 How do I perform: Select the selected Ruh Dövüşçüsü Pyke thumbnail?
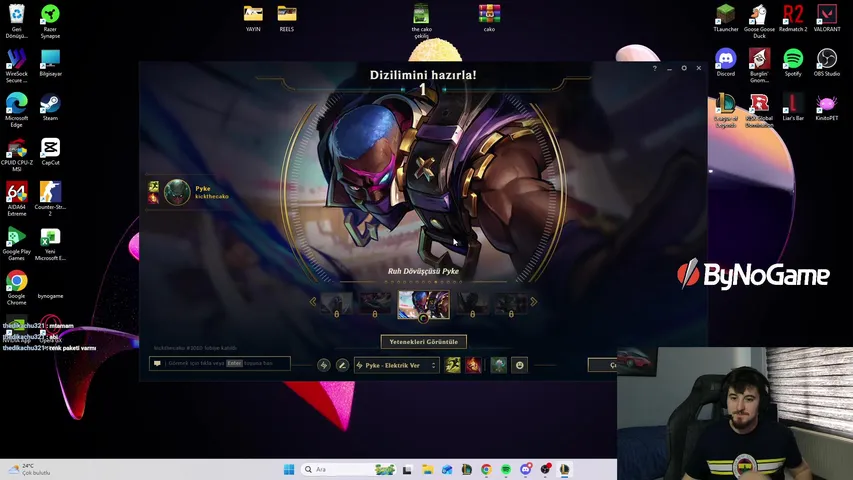pyautogui.click(x=424, y=304)
